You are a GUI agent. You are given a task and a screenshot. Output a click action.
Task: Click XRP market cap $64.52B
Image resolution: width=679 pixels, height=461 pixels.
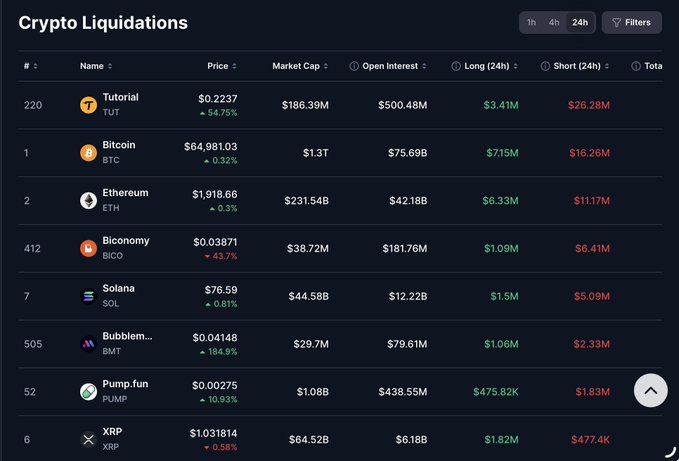tap(308, 440)
